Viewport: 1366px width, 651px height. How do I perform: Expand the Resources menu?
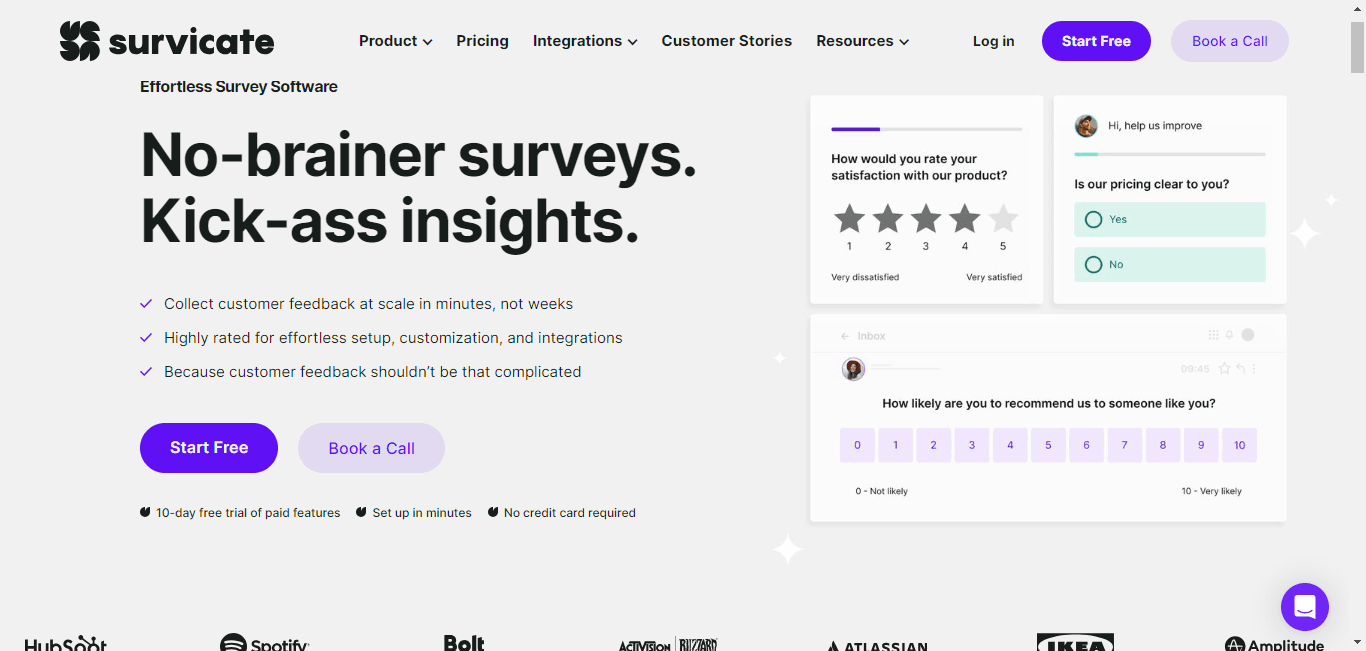click(x=861, y=41)
